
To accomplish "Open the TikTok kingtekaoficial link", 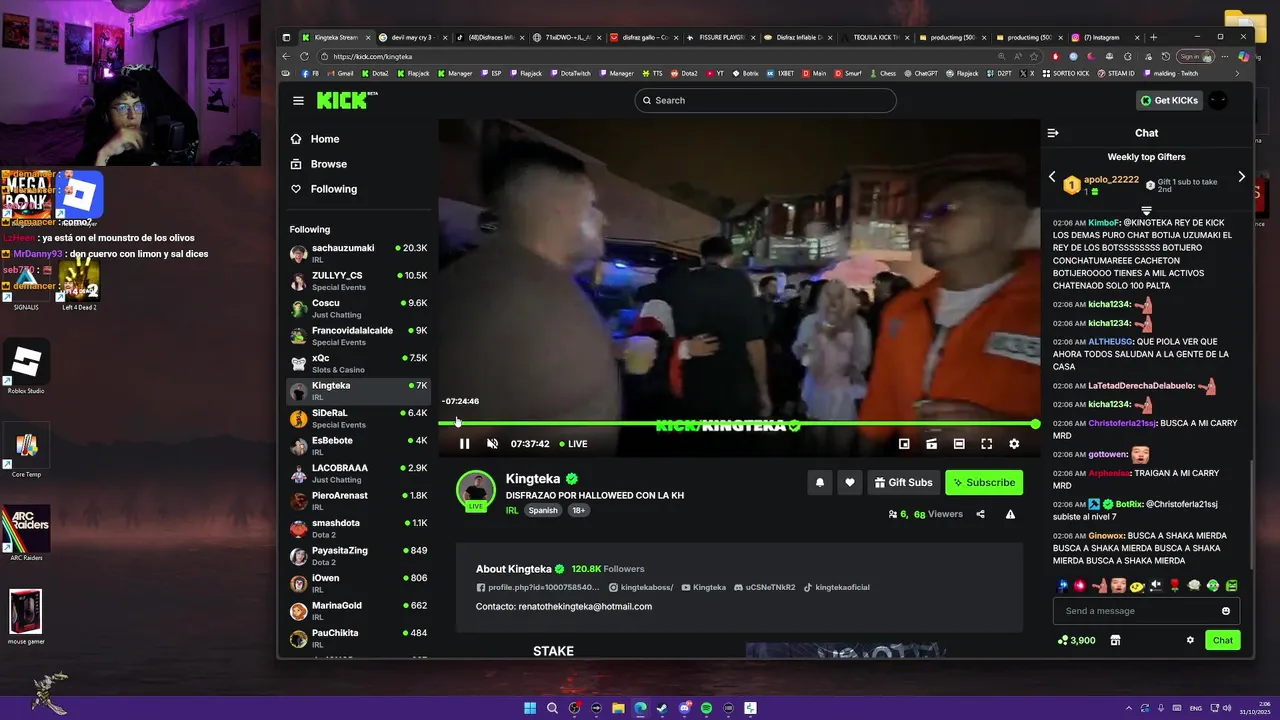I will pyautogui.click(x=837, y=587).
